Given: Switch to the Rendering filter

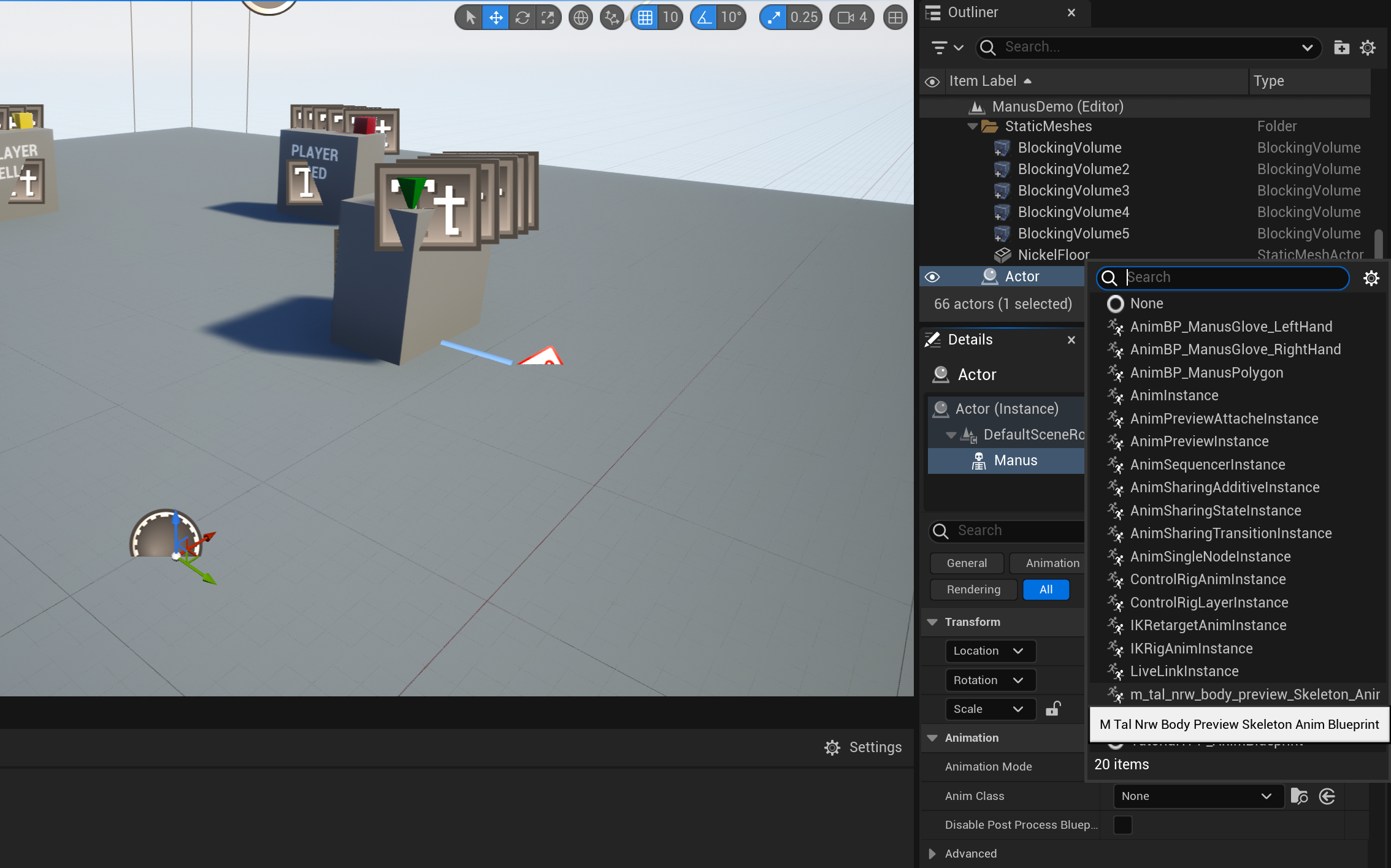Looking at the screenshot, I should point(973,589).
